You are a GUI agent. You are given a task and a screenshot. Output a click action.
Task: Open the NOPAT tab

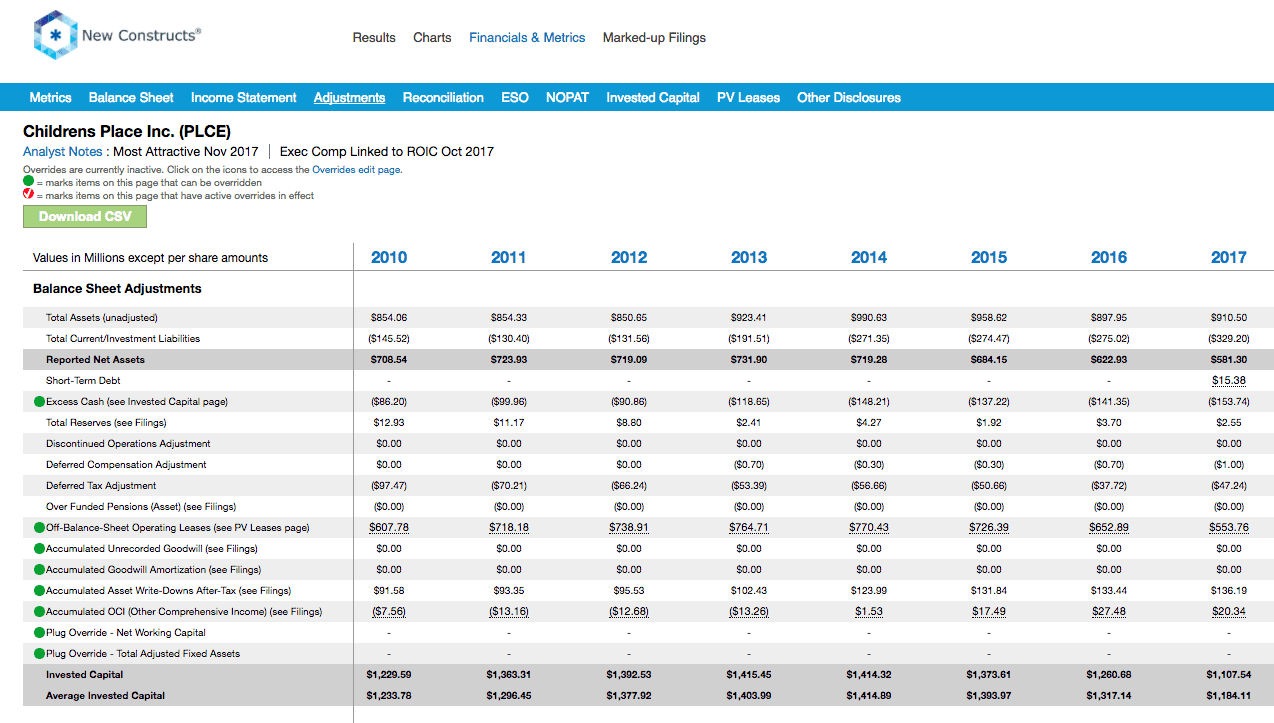(x=567, y=98)
